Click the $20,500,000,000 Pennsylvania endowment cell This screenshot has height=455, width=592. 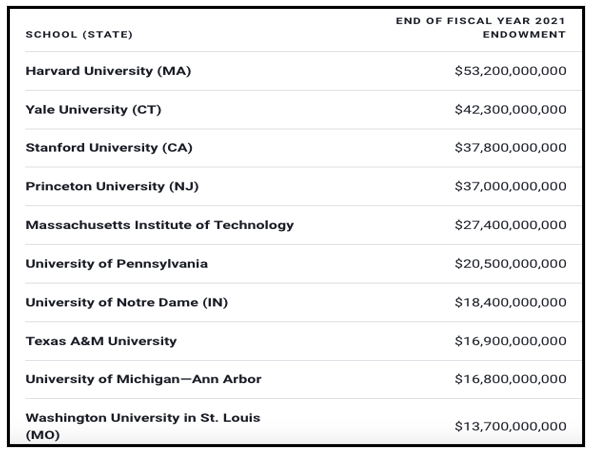[510, 264]
